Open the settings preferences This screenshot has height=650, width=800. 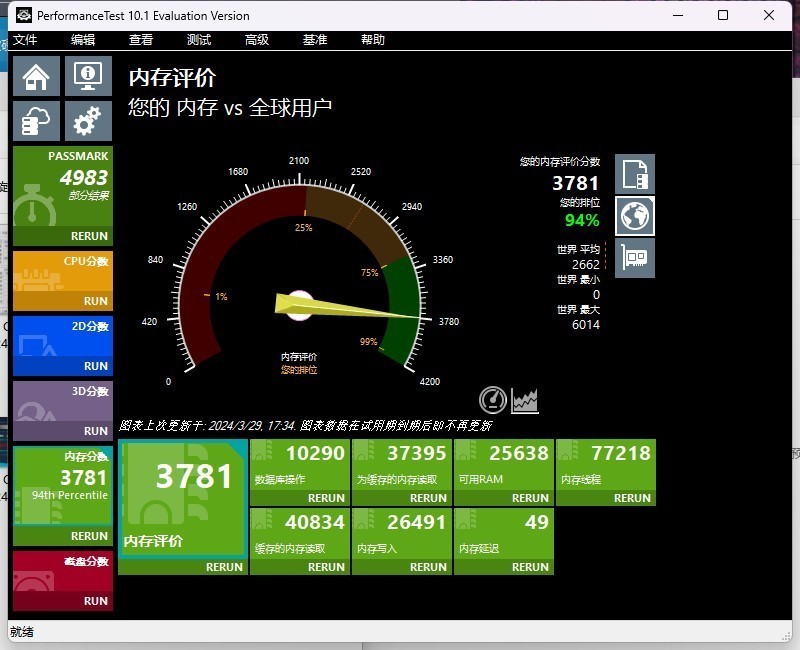87,121
